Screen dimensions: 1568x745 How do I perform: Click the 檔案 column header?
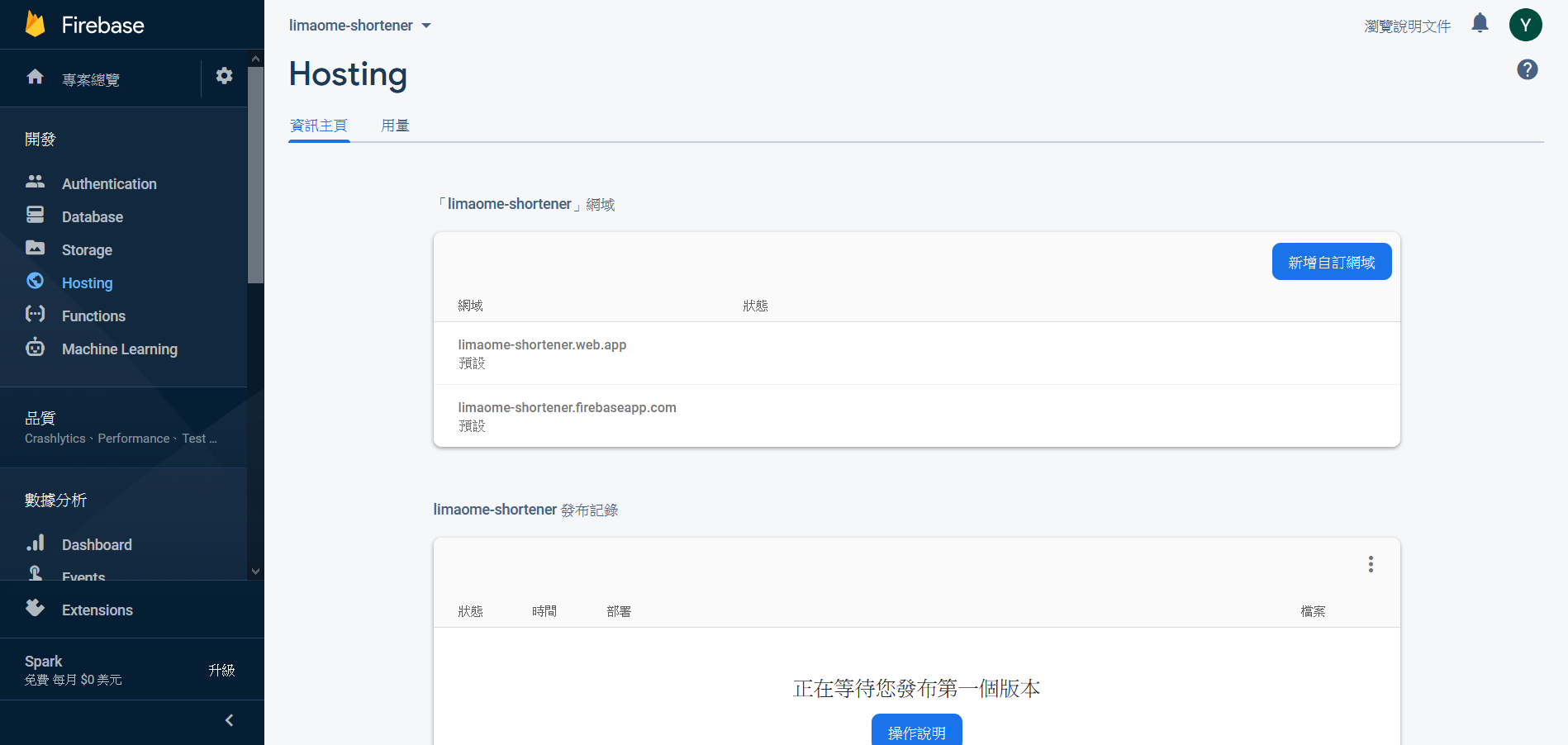[1313, 611]
